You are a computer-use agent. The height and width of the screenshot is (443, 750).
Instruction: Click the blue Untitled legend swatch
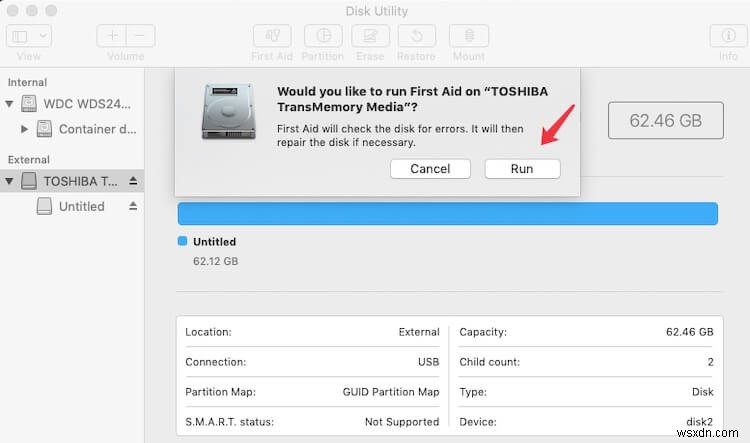pyautogui.click(x=182, y=241)
